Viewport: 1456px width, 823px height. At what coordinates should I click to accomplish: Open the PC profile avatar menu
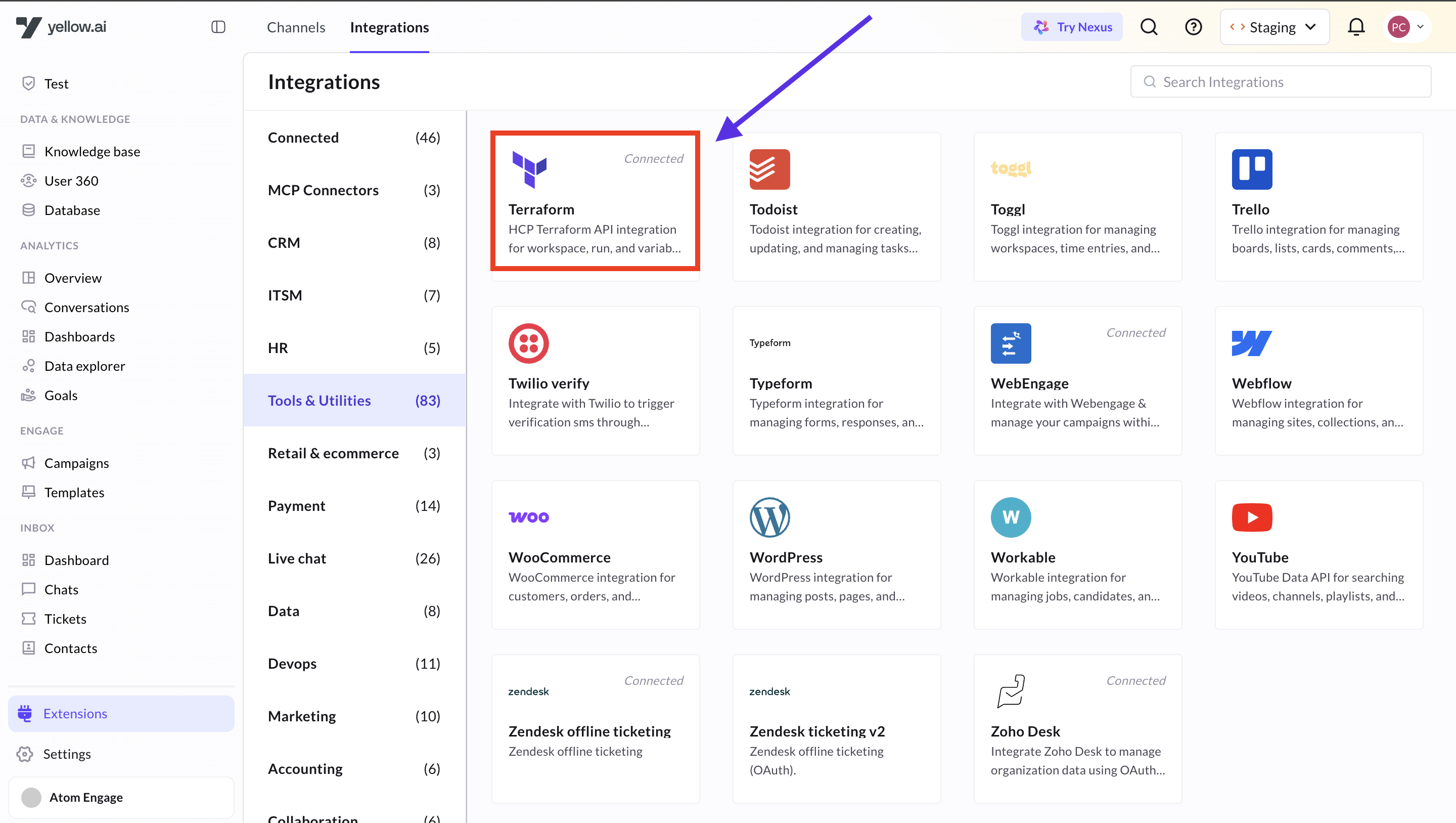coord(1407,27)
